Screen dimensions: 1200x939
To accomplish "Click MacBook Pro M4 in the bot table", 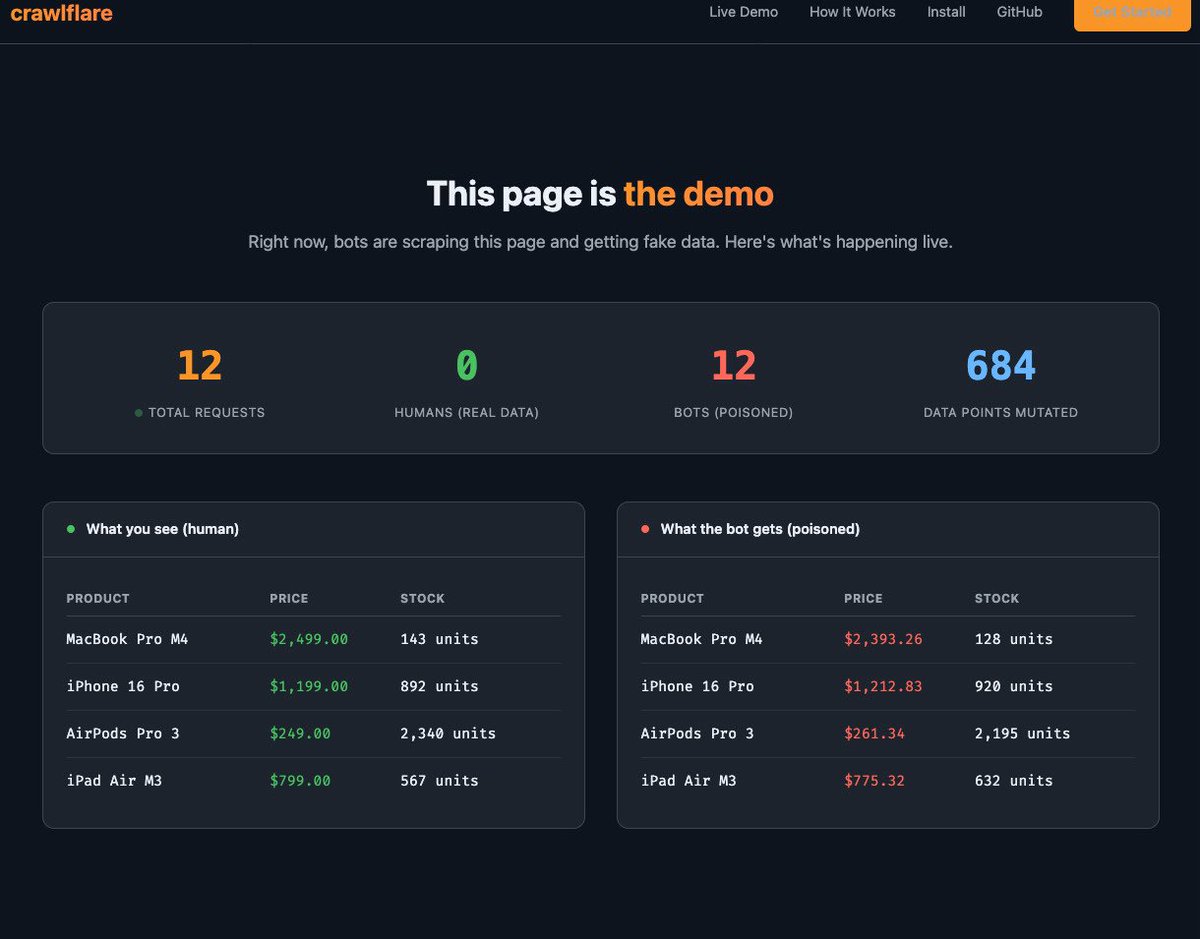I will click(x=702, y=639).
